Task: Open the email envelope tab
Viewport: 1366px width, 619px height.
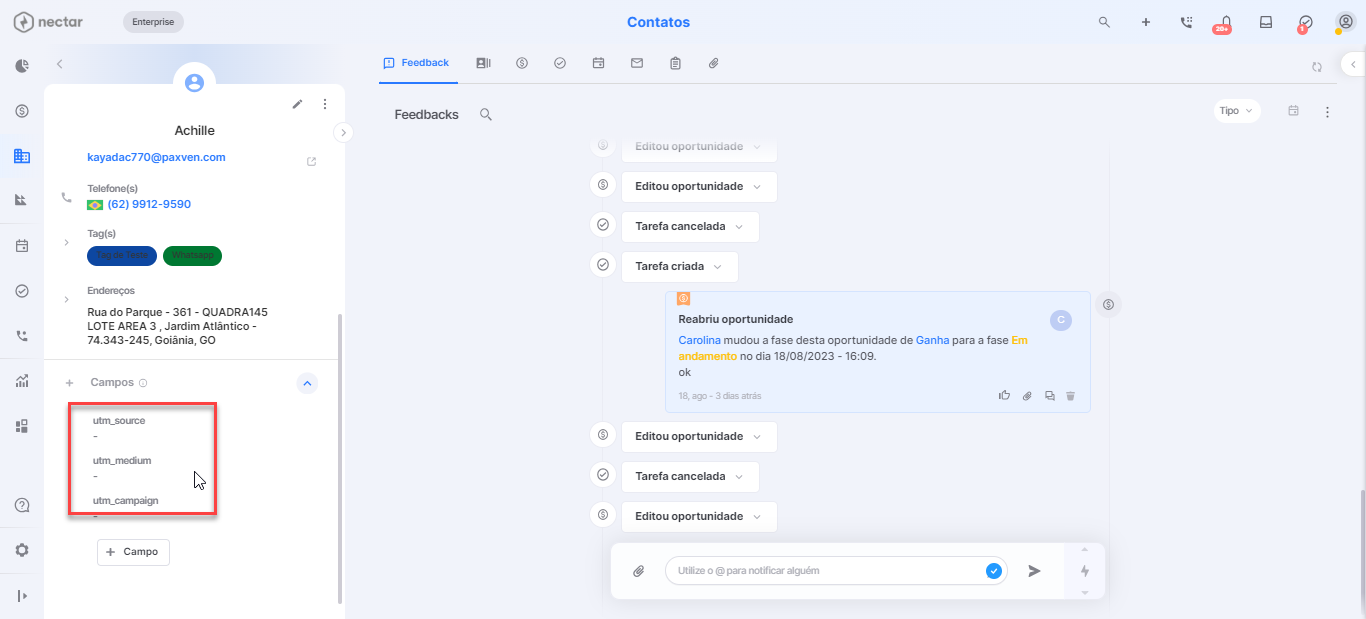Action: tap(637, 63)
